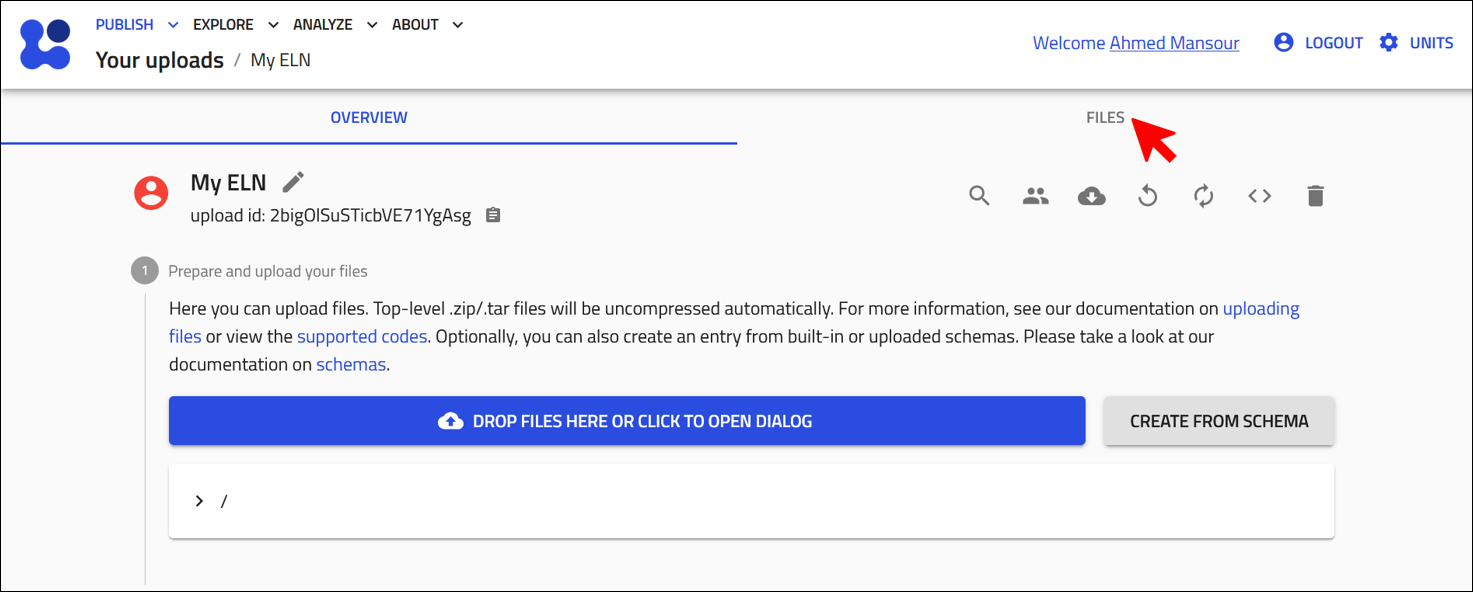Image resolution: width=1473 pixels, height=592 pixels.
Task: Click the counter-clockwise revert arrow icon
Action: coord(1147,196)
